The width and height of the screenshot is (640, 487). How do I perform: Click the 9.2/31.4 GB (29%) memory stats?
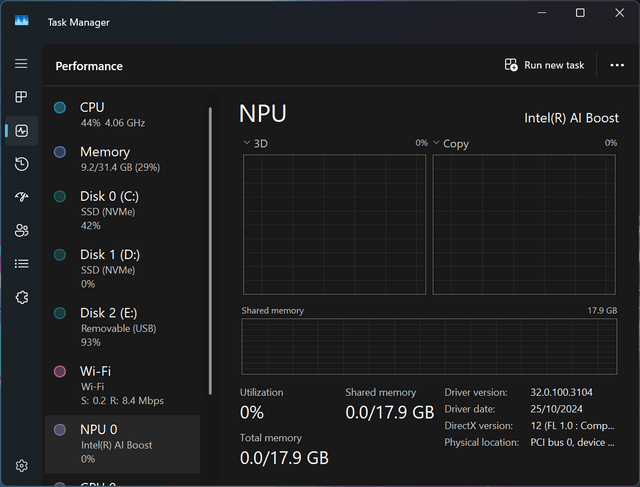[120, 167]
